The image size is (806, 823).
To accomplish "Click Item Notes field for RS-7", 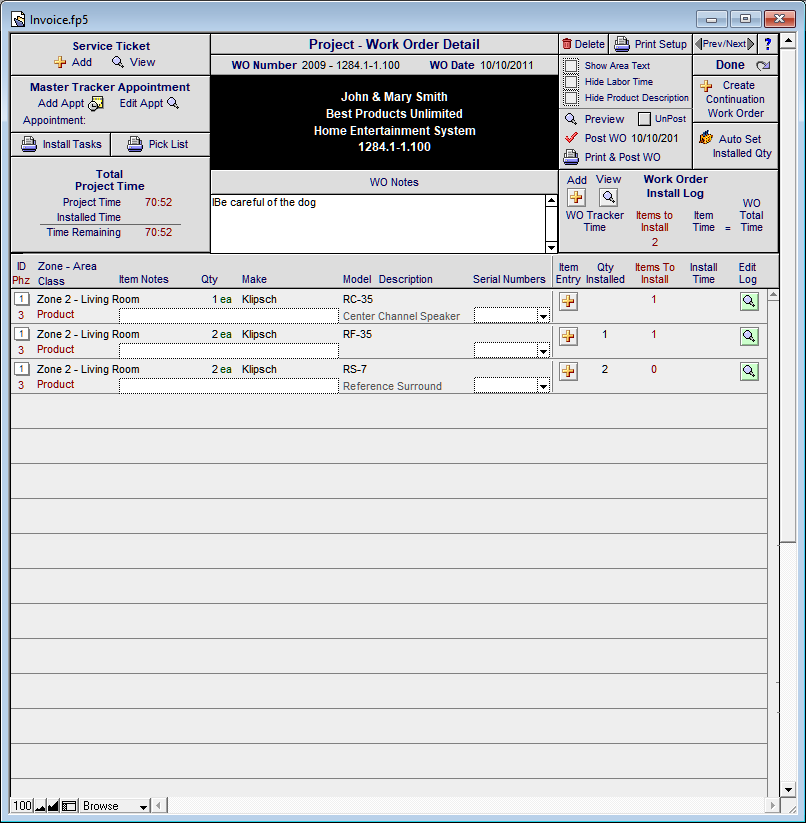I will pyautogui.click(x=229, y=386).
